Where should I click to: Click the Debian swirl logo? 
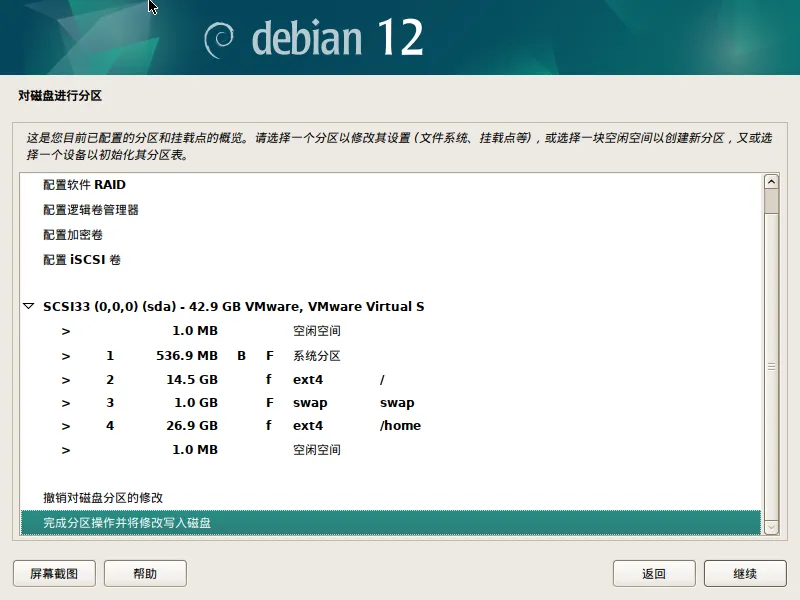[218, 40]
